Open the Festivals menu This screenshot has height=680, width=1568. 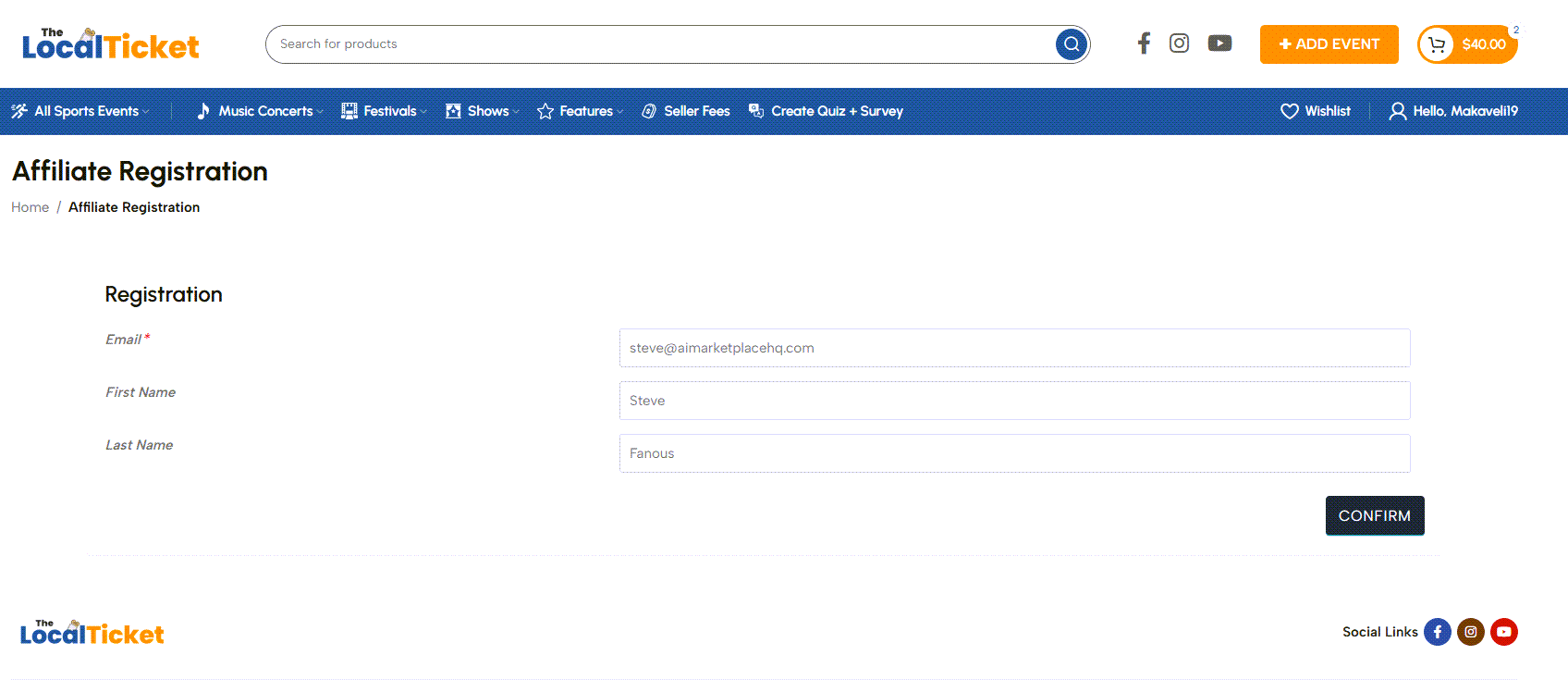tap(390, 111)
